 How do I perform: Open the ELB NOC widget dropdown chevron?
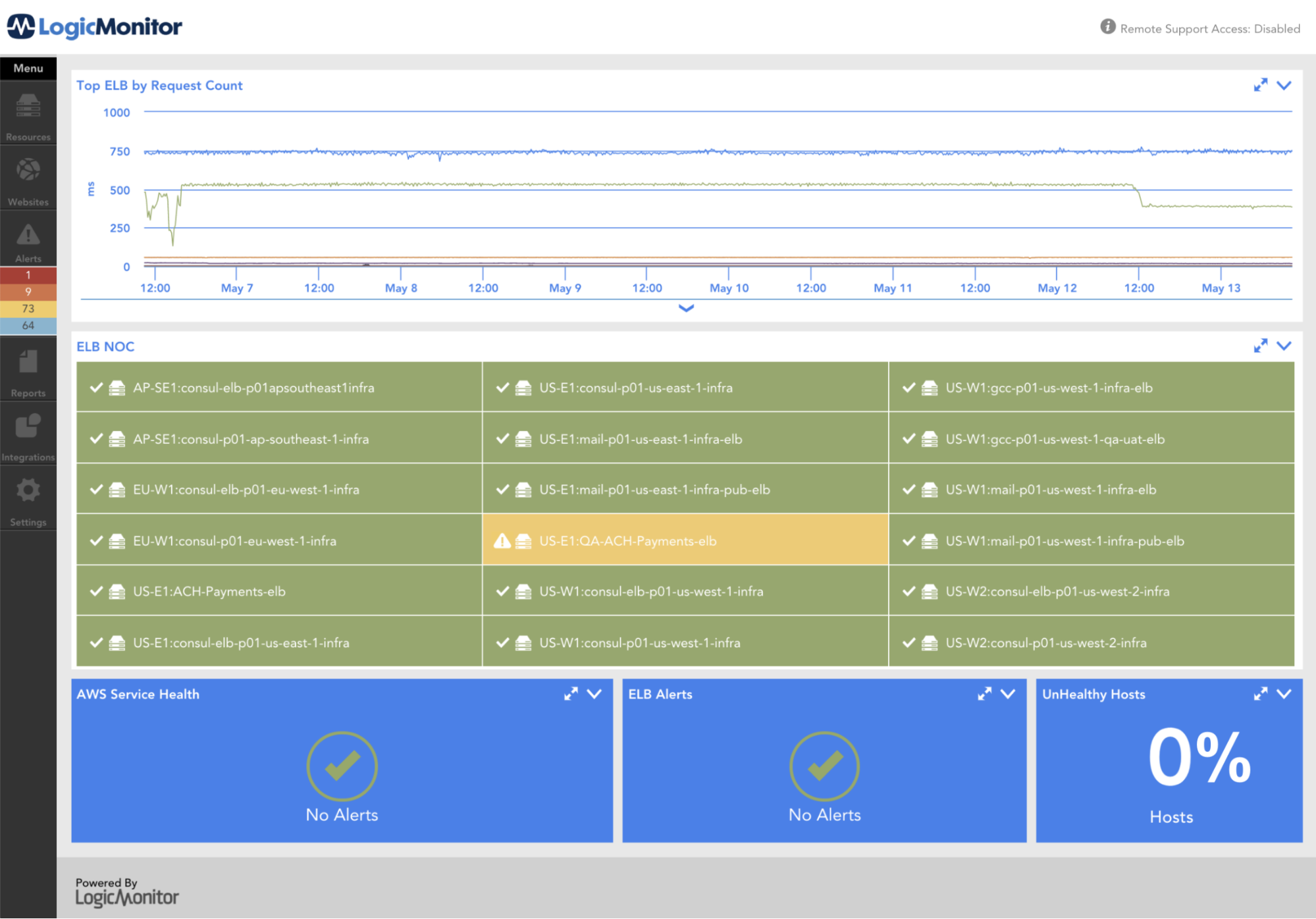[x=1284, y=346]
